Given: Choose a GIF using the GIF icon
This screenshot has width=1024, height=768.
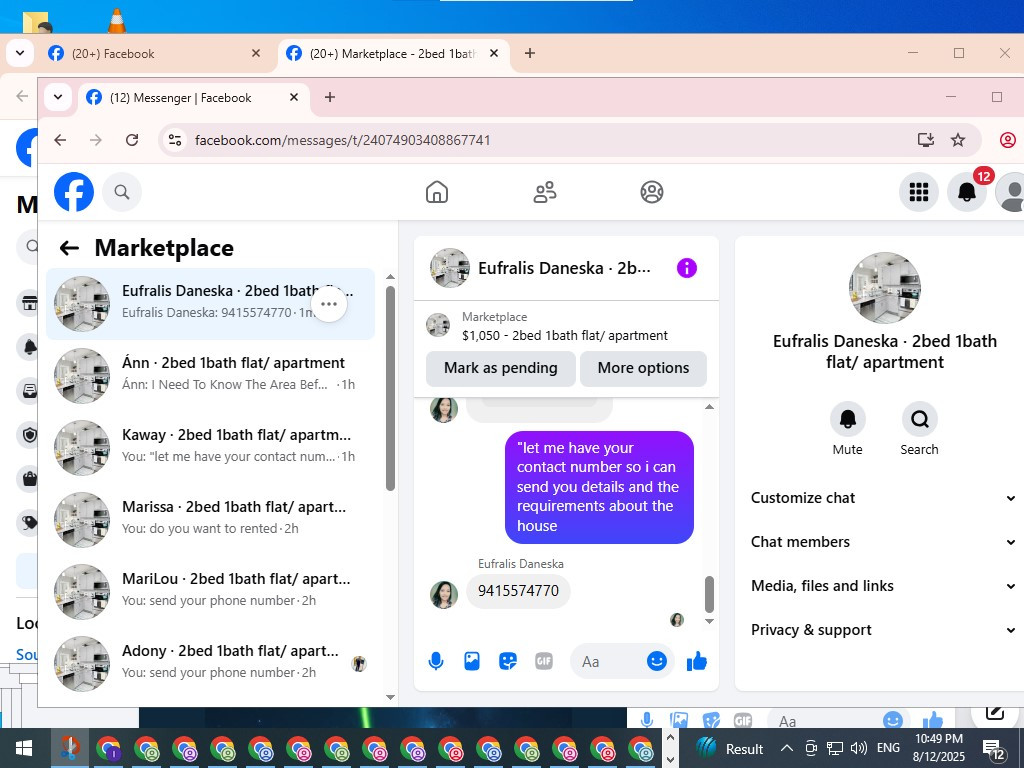Looking at the screenshot, I should [x=543, y=662].
